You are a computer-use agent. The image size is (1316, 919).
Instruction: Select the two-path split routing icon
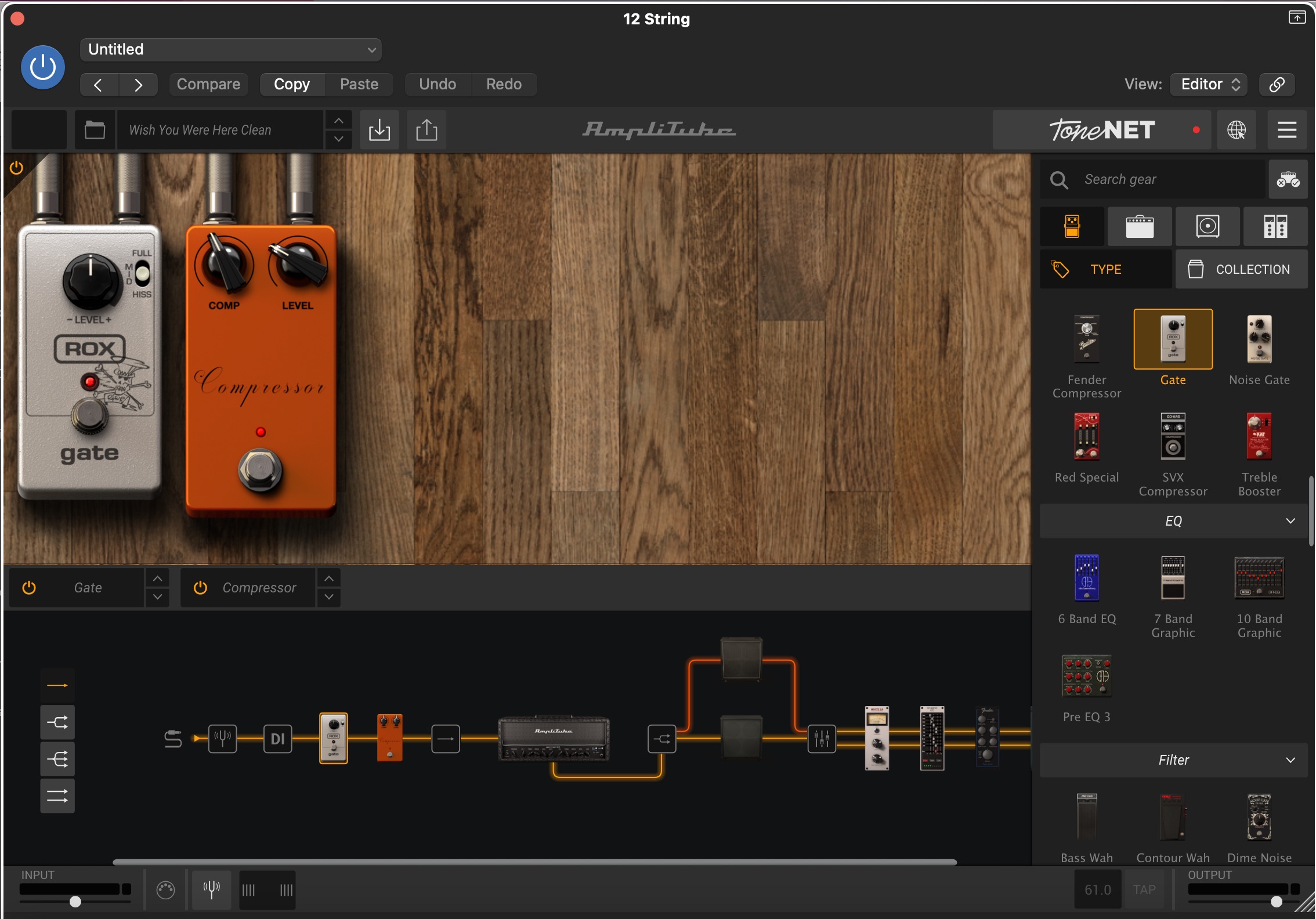coord(57,722)
